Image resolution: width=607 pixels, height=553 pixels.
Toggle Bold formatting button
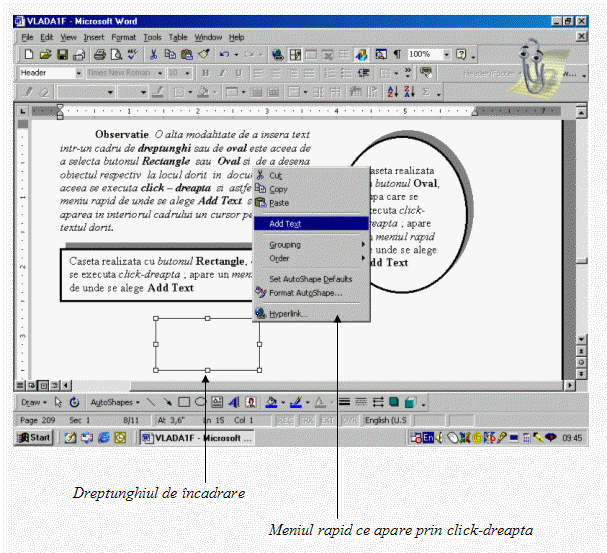click(205, 73)
